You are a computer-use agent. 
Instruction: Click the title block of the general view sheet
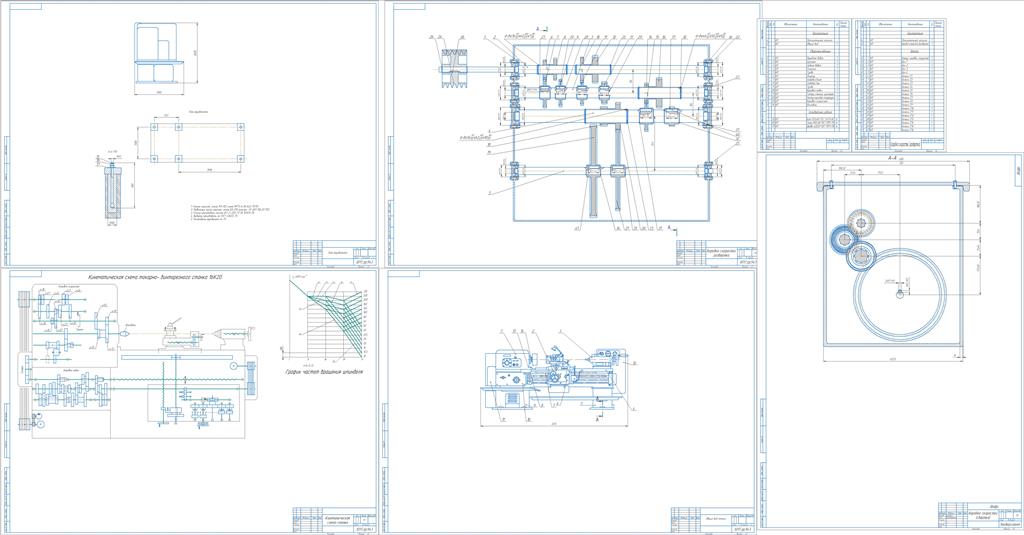(x=713, y=520)
